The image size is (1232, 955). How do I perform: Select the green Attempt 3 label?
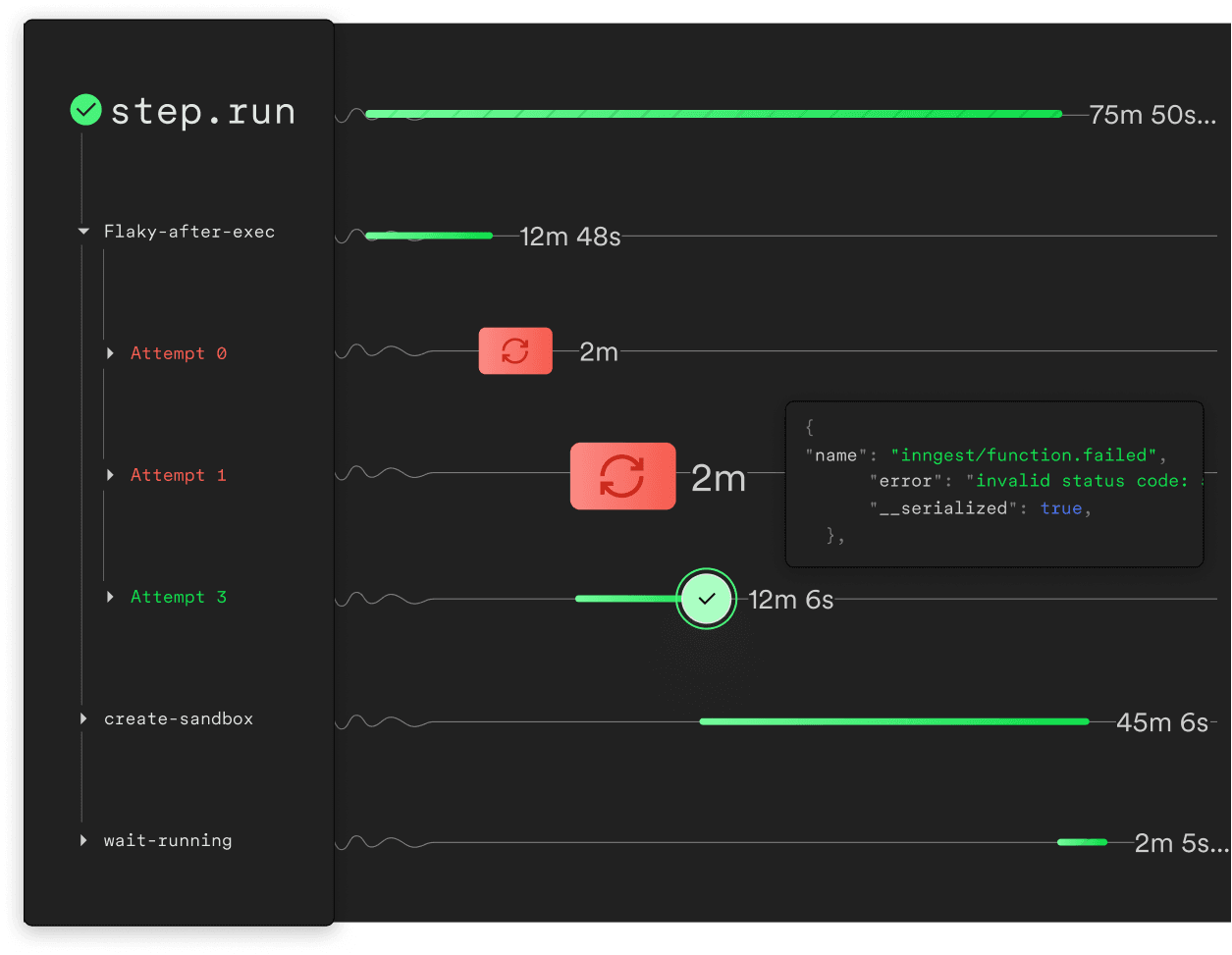click(x=179, y=597)
